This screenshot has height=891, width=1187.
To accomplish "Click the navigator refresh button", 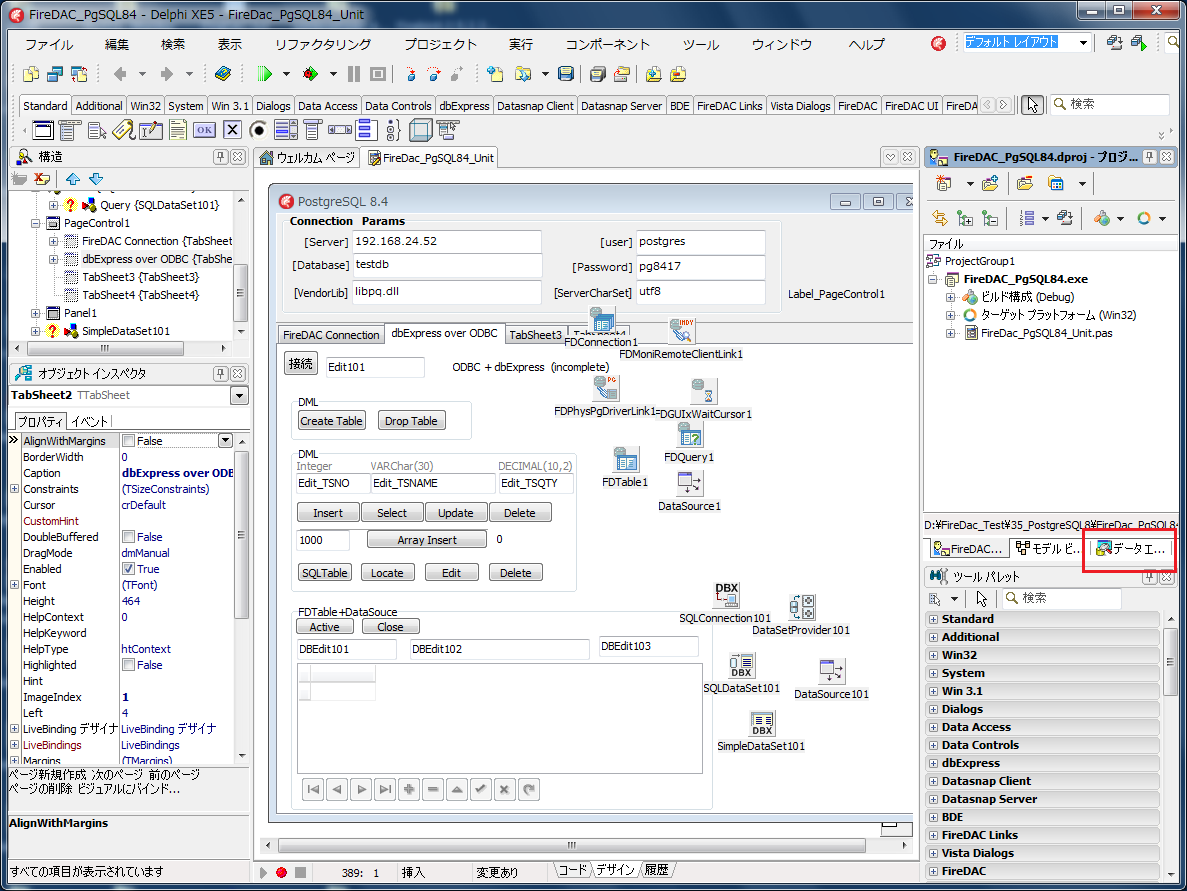I will click(x=529, y=790).
